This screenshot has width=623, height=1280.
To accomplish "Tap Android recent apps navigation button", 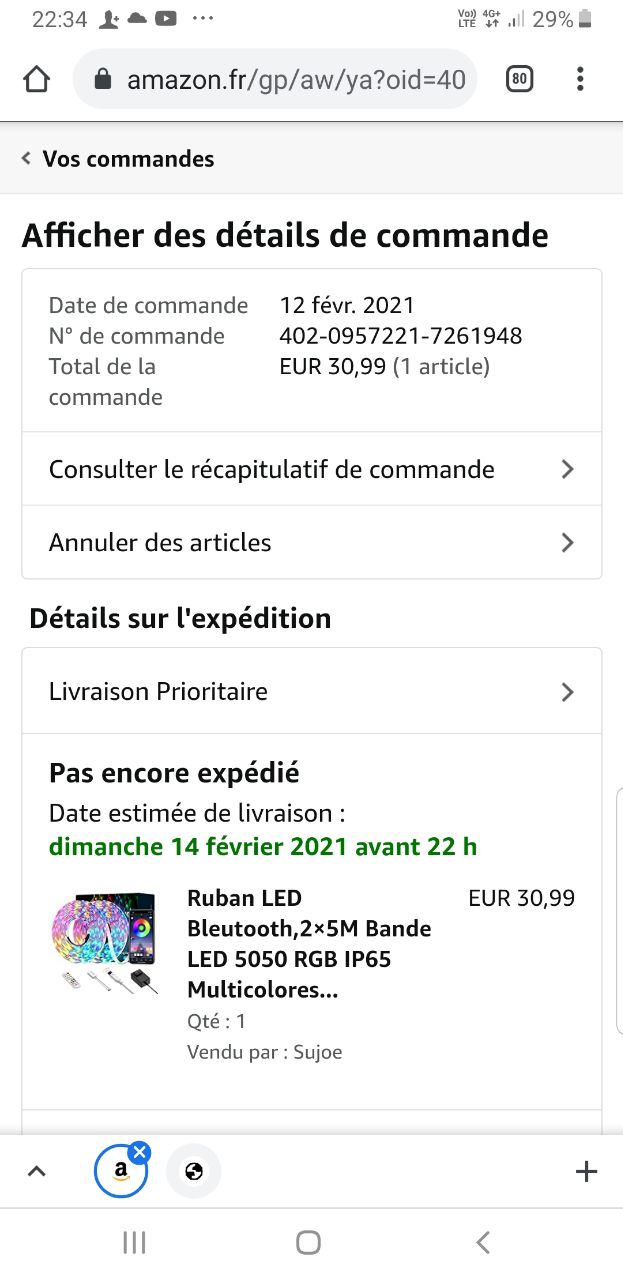I will [134, 1243].
